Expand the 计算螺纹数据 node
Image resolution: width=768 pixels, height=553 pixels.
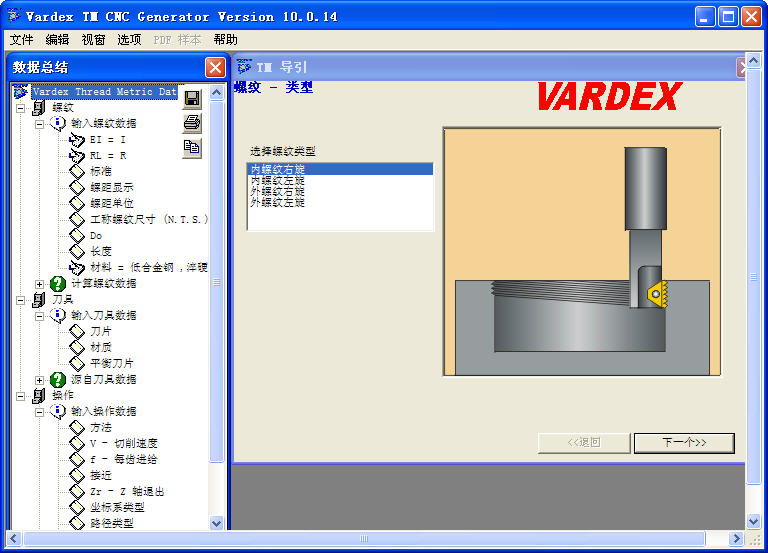40,284
